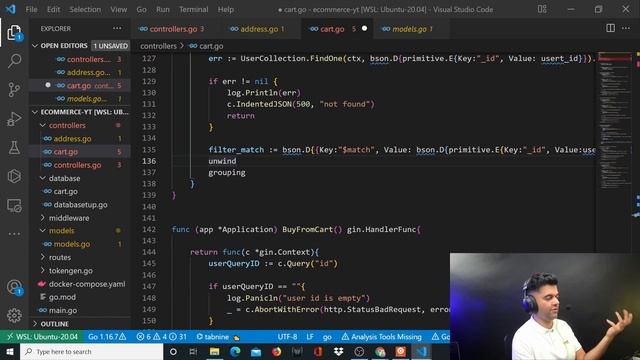This screenshot has width=640, height=360.
Task: Open cart.go in the database folder
Action: 80,191
